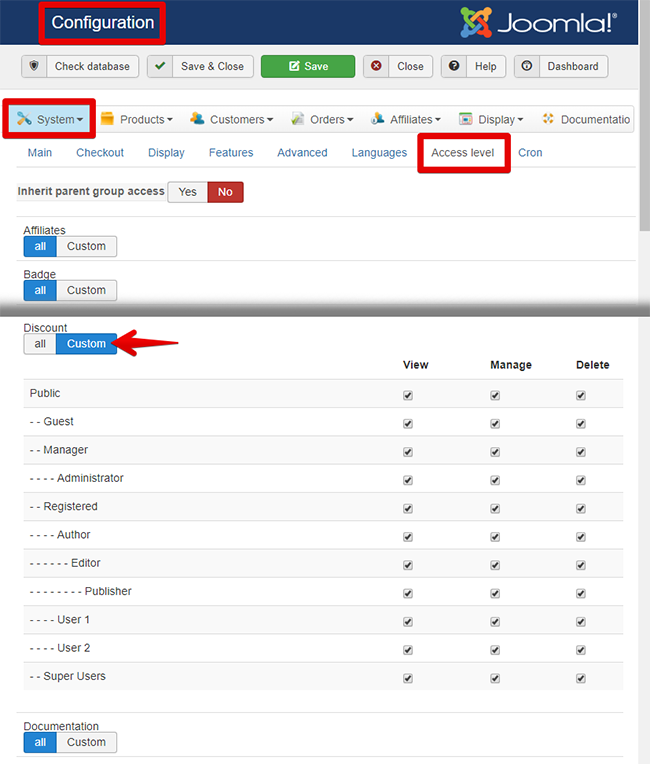Viewport: 650px width, 764px height.
Task: Set Inherit parent group access to Yes
Action: [188, 192]
